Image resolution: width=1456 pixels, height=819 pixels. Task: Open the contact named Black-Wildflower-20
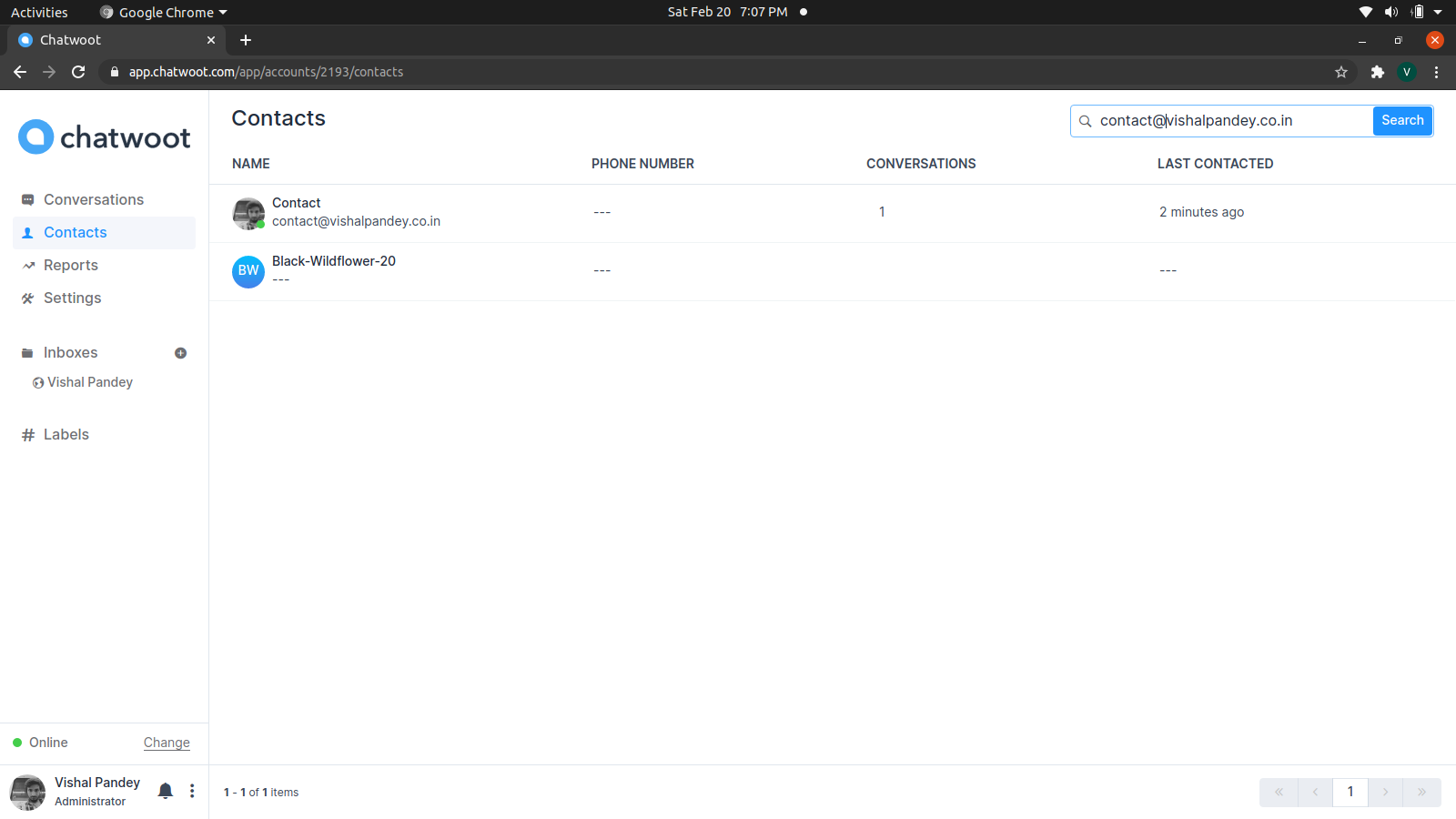(334, 261)
